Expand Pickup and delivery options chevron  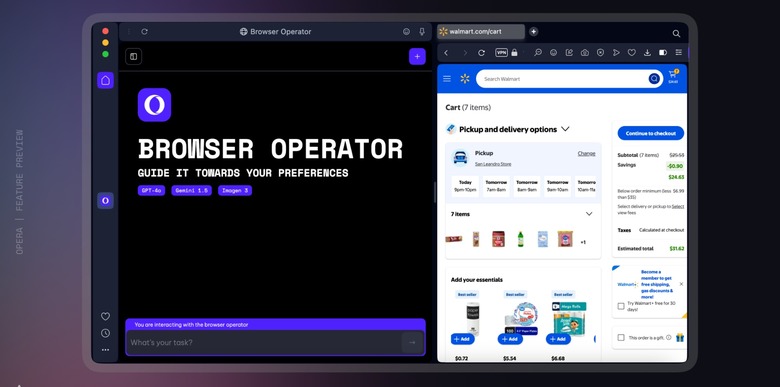565,129
